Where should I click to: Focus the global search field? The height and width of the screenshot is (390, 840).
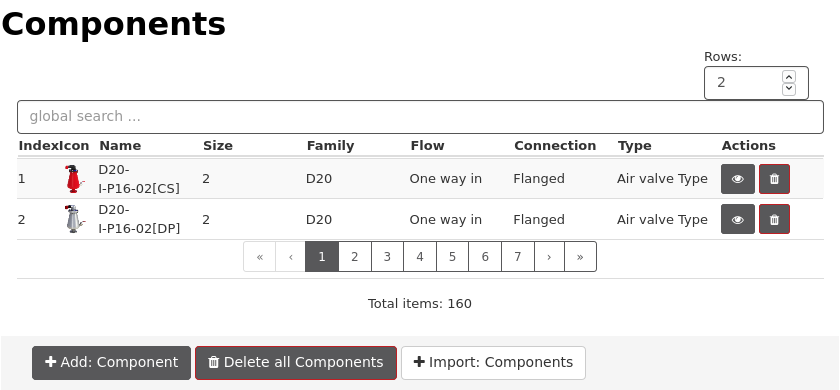[421, 117]
